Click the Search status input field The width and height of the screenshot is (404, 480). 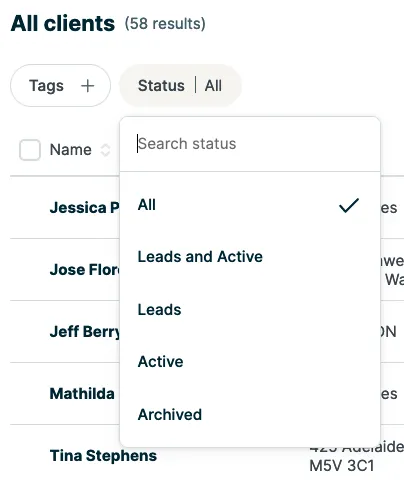[250, 144]
